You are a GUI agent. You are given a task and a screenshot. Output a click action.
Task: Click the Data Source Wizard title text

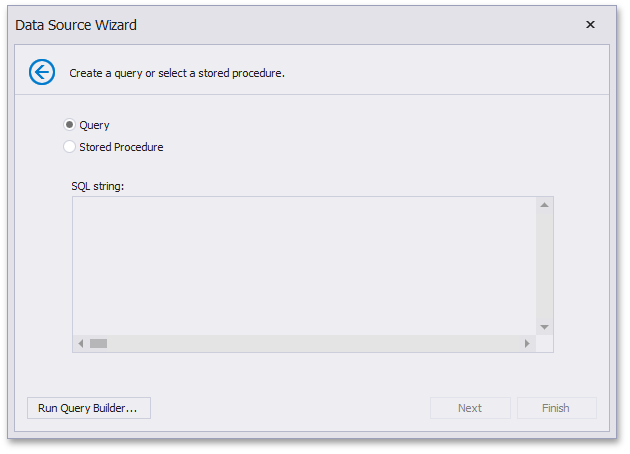[x=76, y=25]
